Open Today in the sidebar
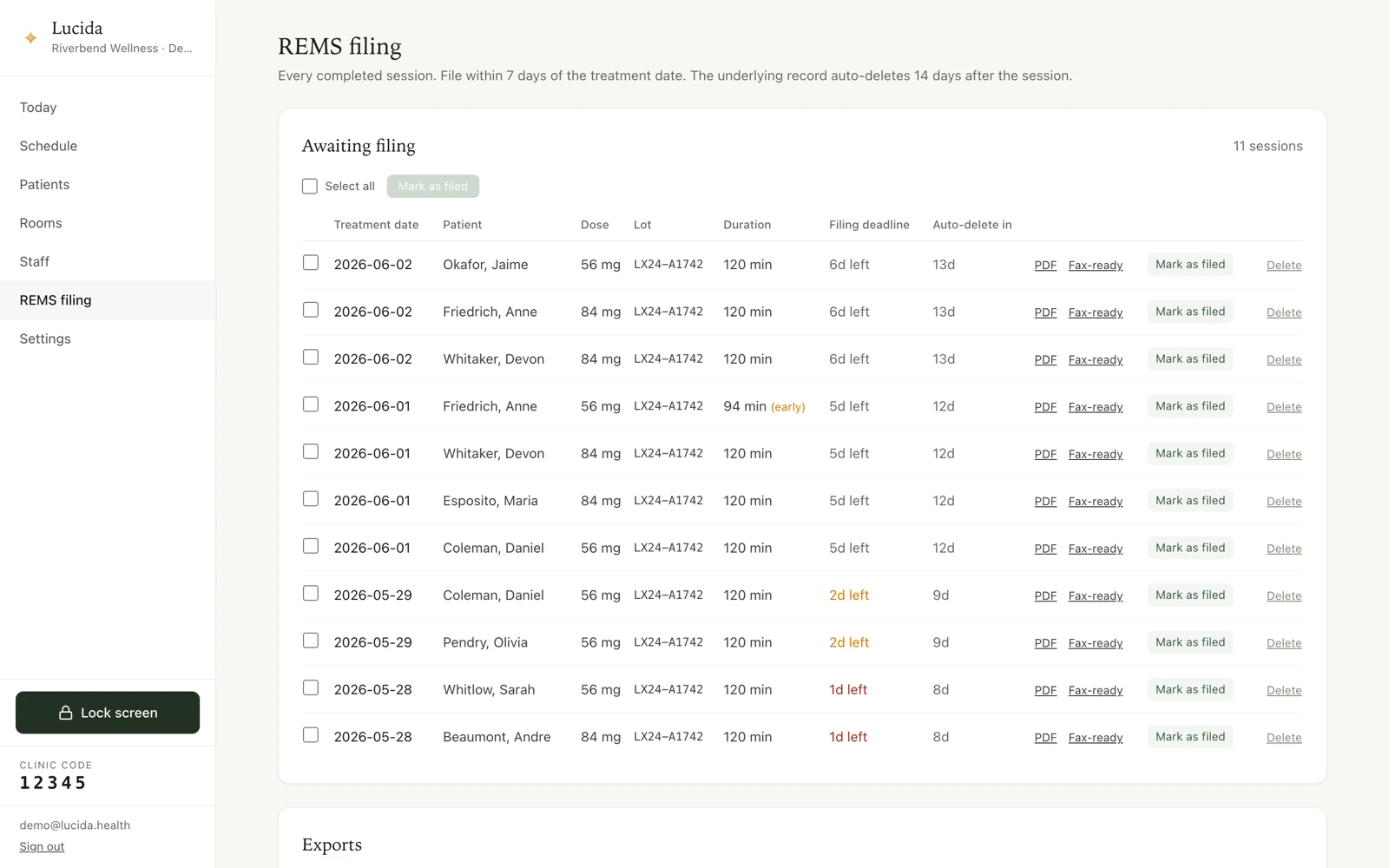Image resolution: width=1389 pixels, height=868 pixels. [x=108, y=108]
